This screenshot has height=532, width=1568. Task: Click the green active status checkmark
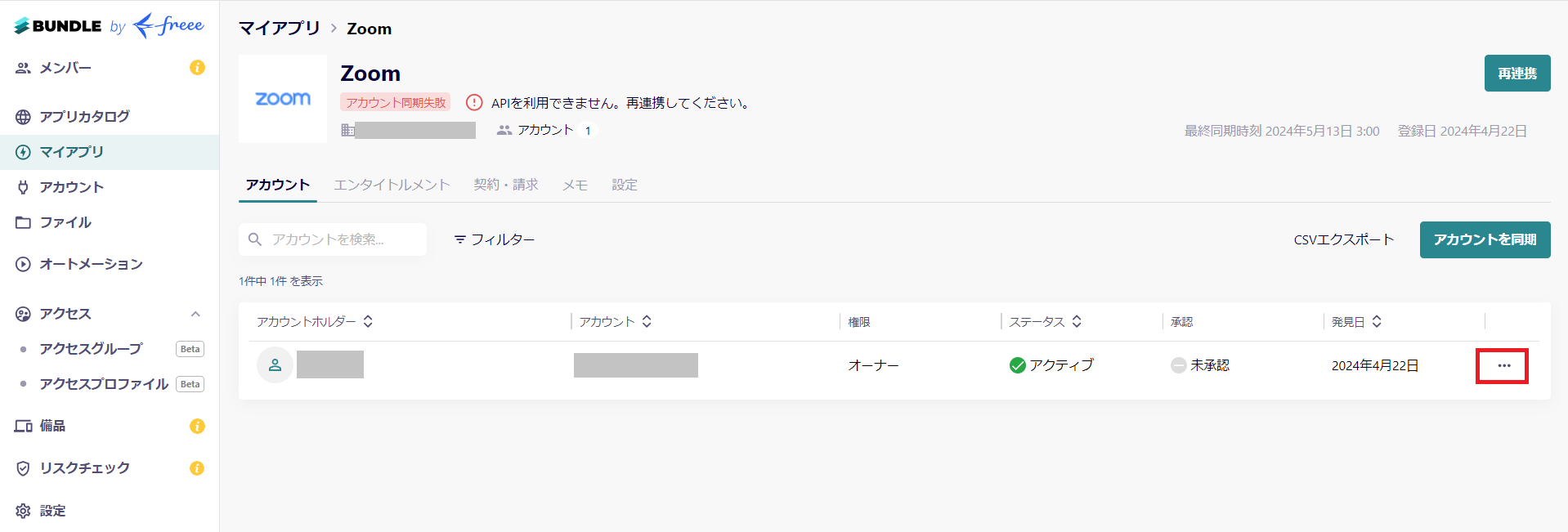click(x=1018, y=365)
